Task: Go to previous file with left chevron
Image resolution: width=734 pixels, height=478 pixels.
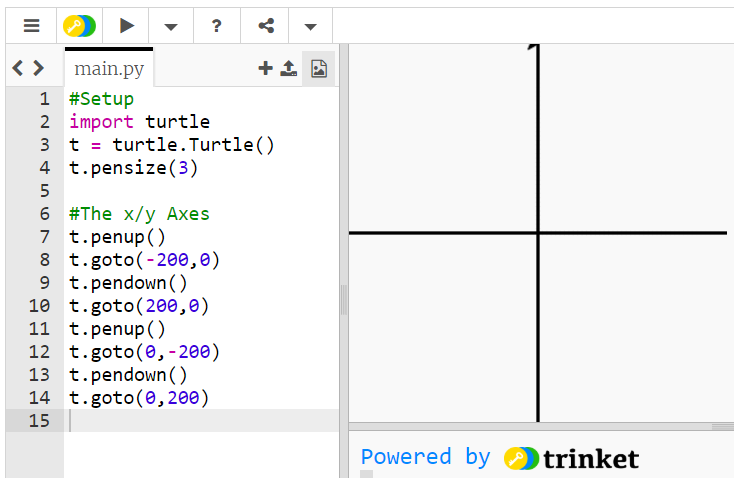Action: coord(17,68)
